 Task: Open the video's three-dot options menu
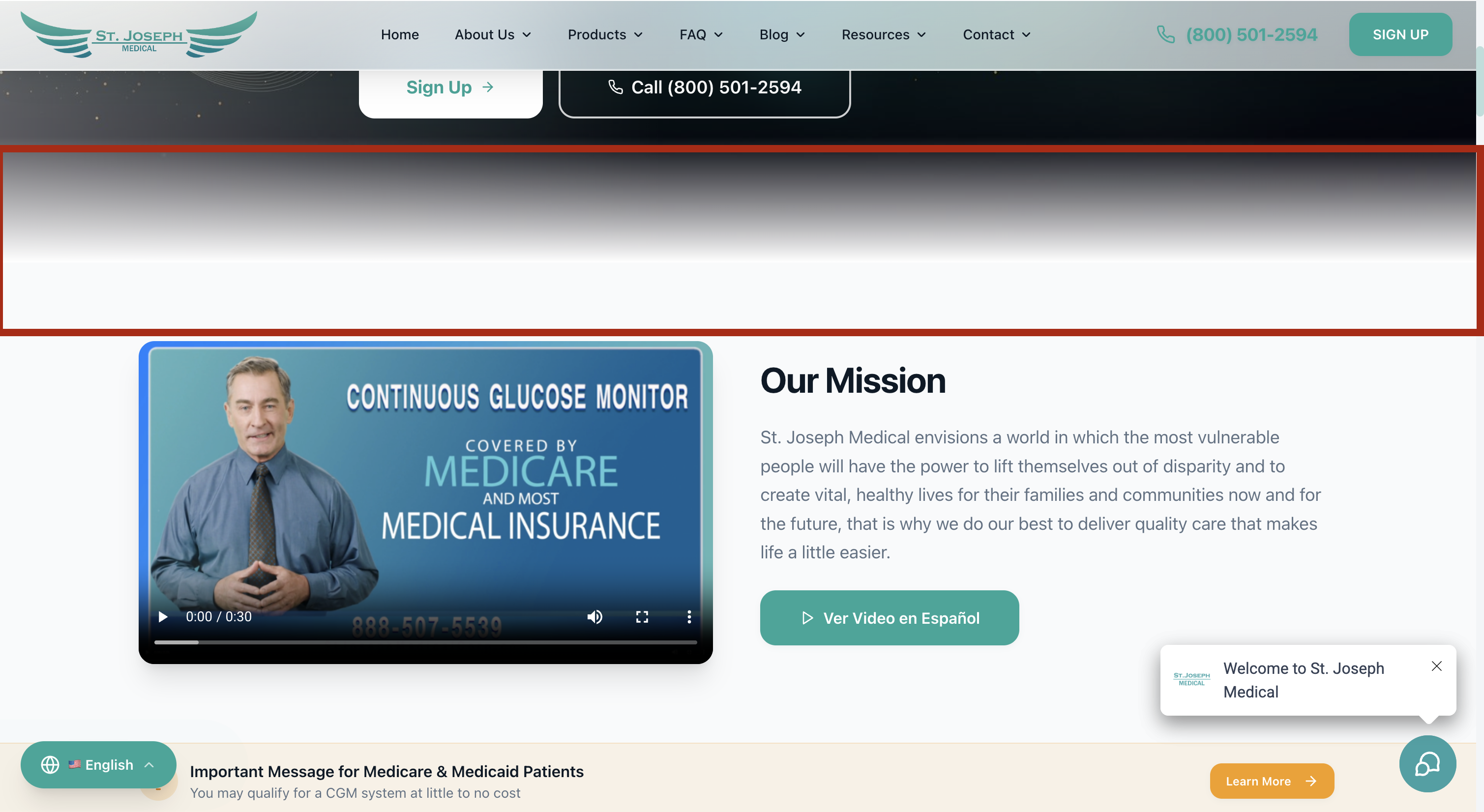pyautogui.click(x=689, y=617)
